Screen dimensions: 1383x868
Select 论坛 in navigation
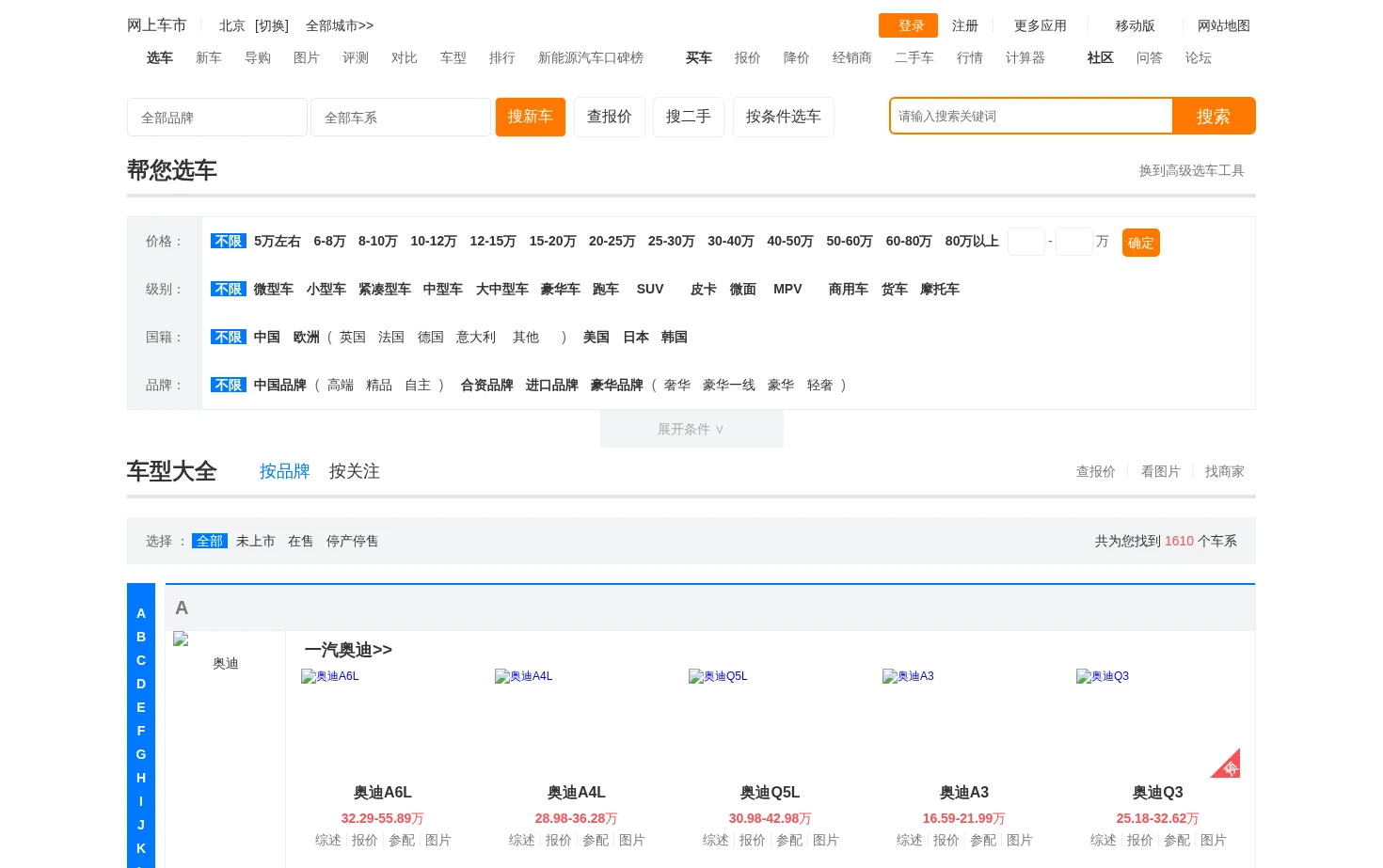coord(1199,57)
